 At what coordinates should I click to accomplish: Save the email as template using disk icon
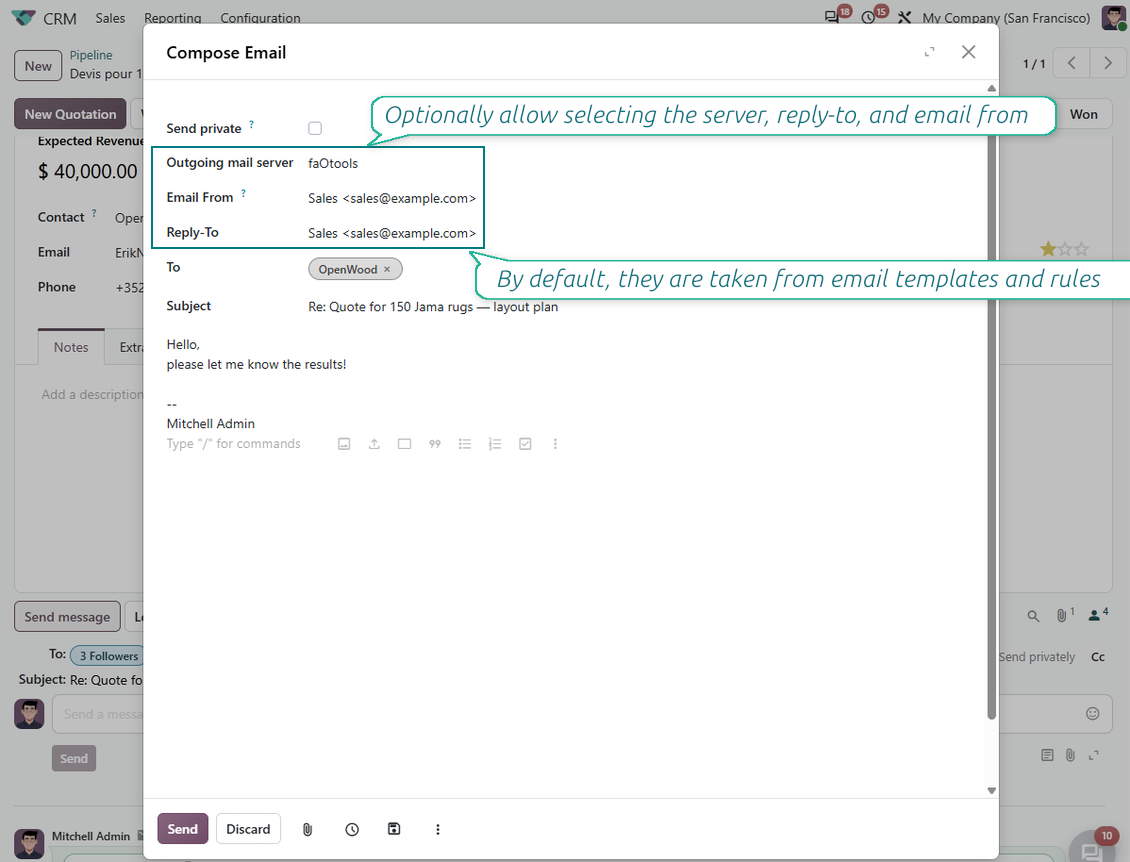[394, 829]
